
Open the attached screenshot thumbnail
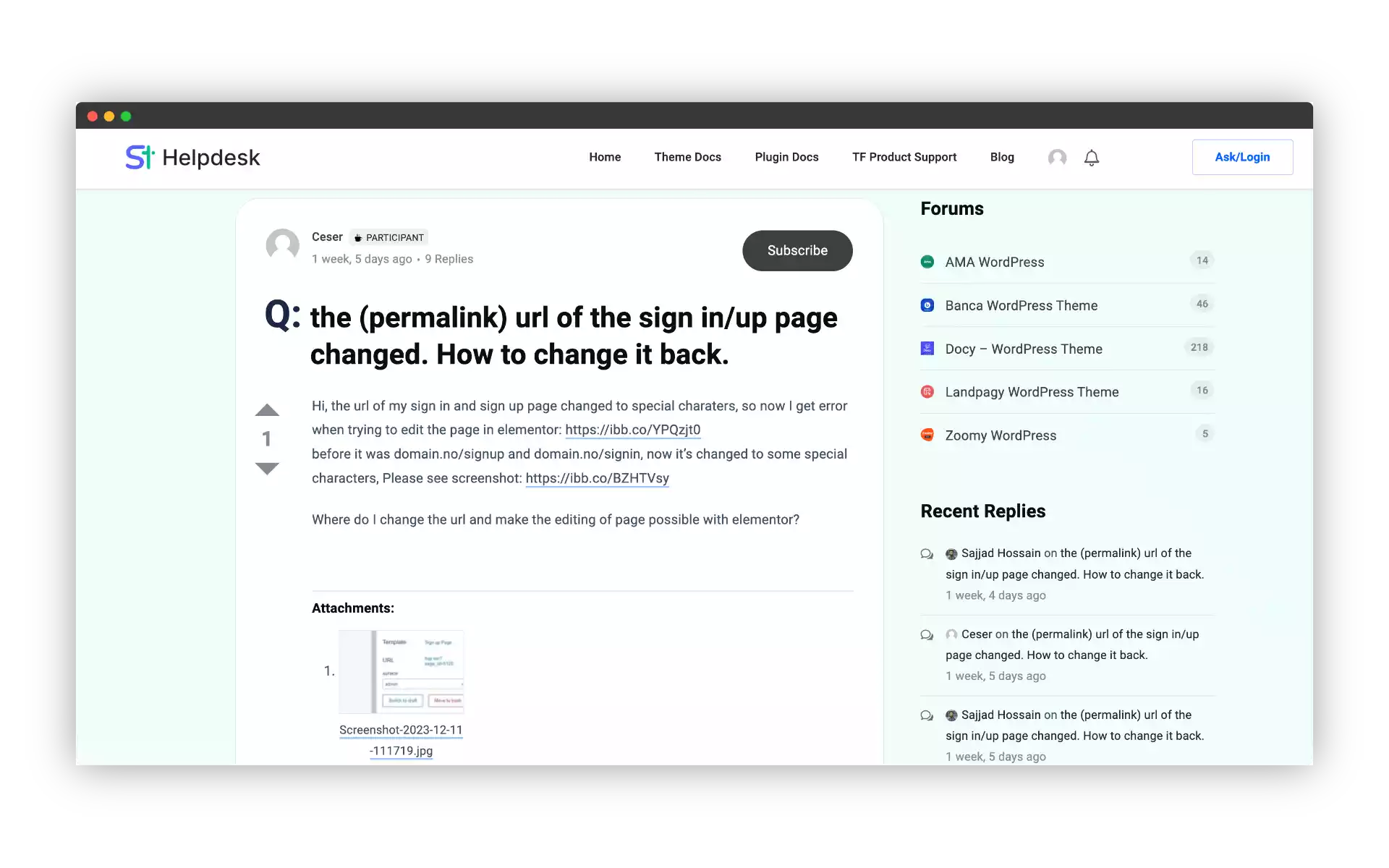(x=401, y=671)
